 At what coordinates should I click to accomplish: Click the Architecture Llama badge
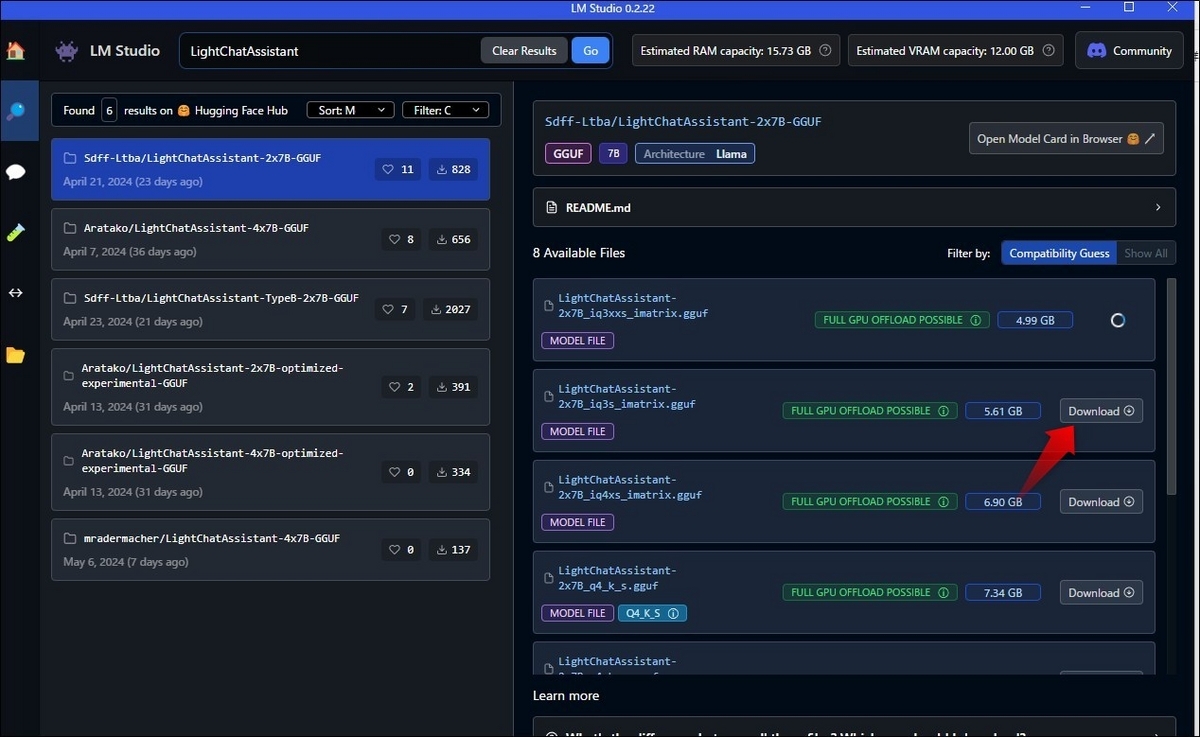(x=695, y=154)
